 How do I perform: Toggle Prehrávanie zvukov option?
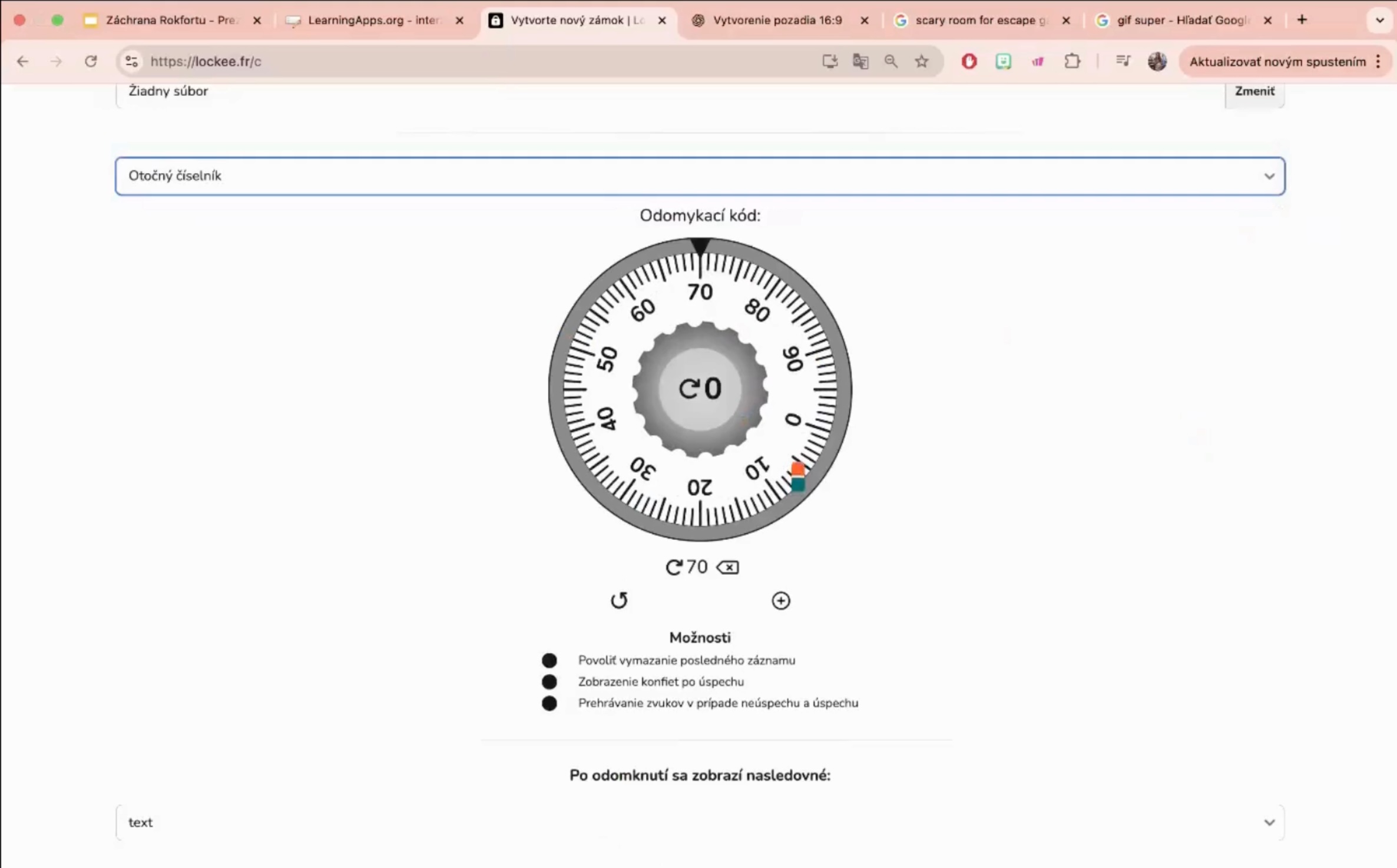coord(549,703)
